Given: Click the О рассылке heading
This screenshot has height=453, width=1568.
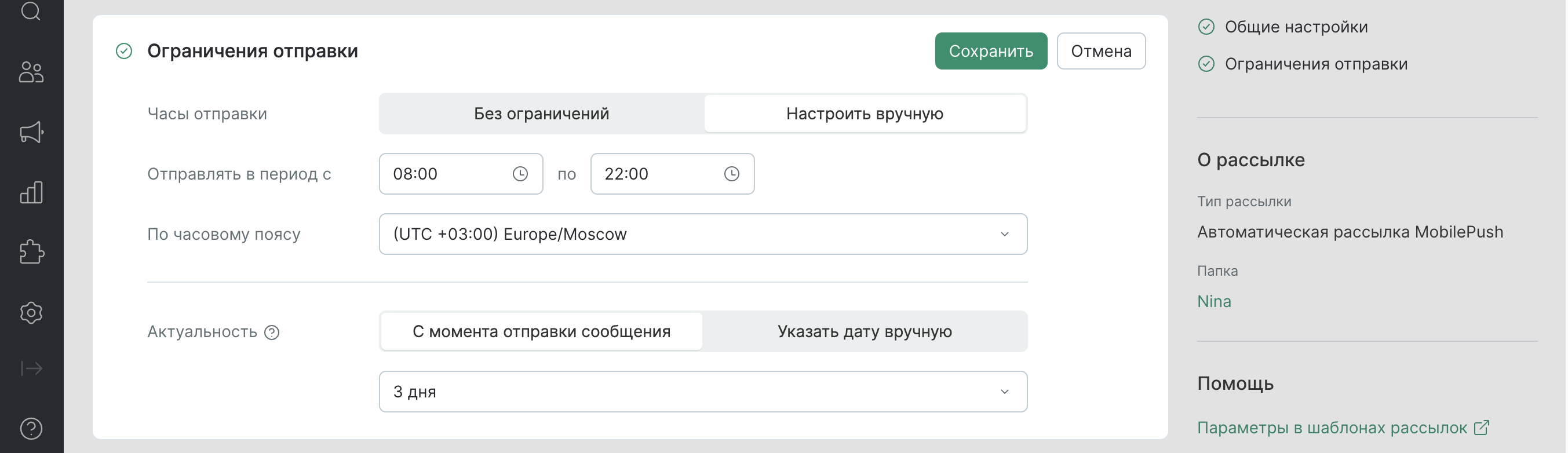Looking at the screenshot, I should point(1251,159).
